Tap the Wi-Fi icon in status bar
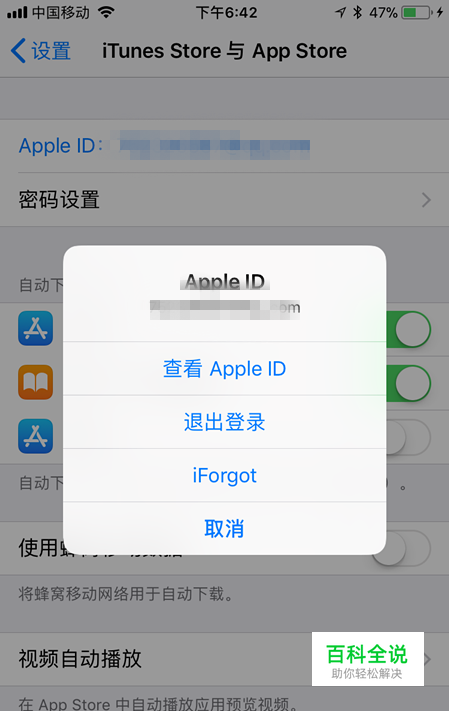The image size is (449, 711). [106, 12]
